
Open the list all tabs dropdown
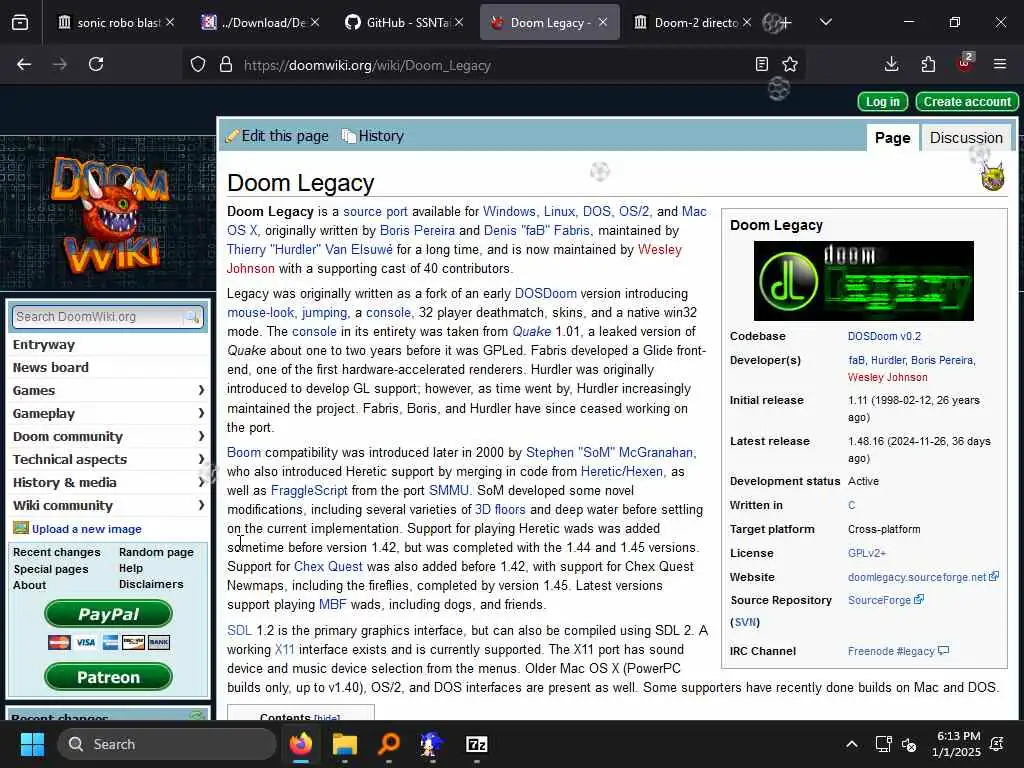825,22
